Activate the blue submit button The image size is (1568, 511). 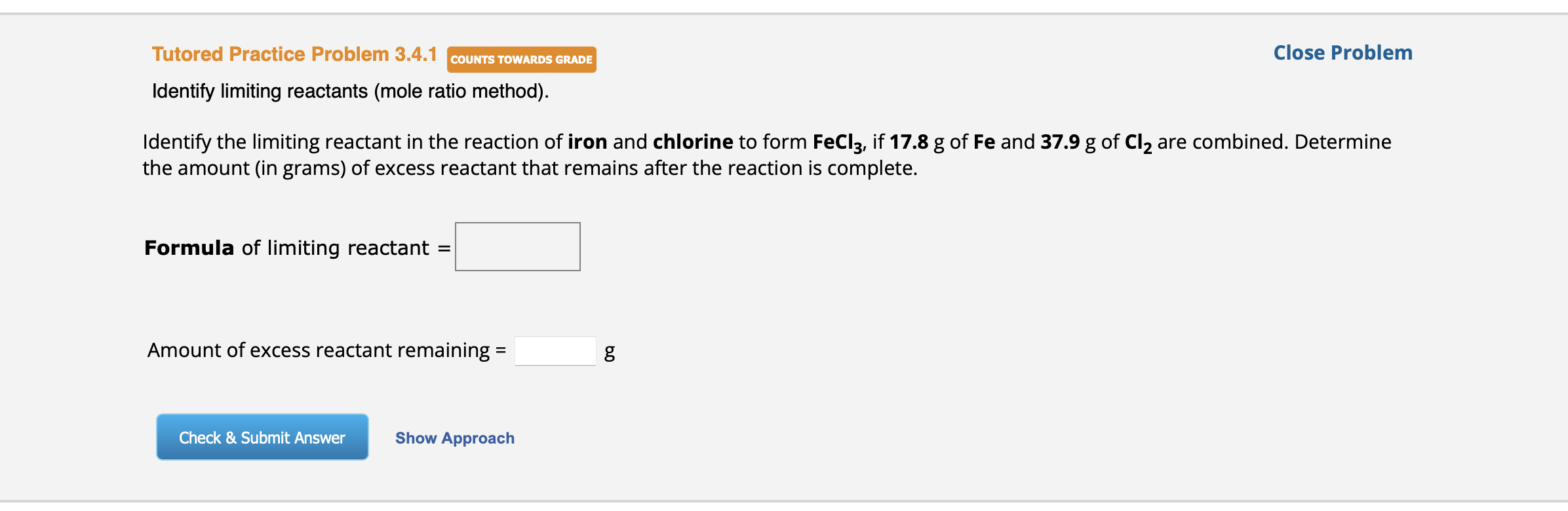coord(262,437)
